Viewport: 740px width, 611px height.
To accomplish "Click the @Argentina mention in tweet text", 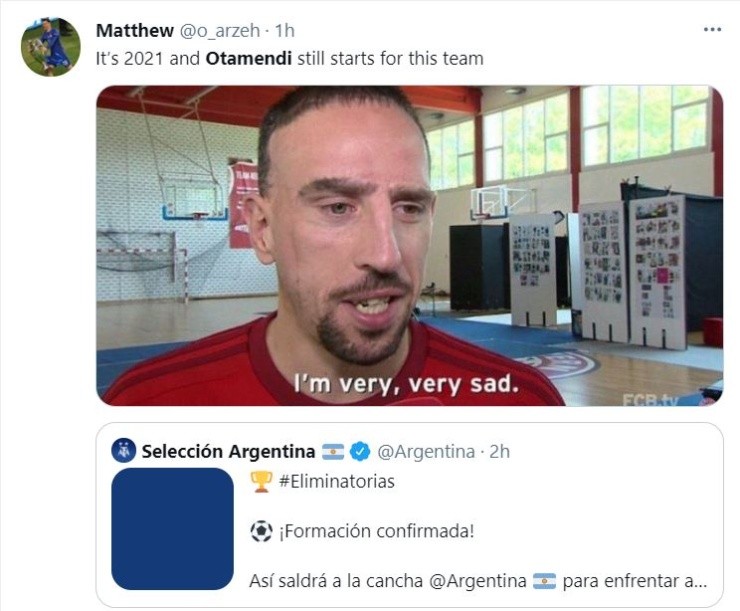I will (478, 581).
